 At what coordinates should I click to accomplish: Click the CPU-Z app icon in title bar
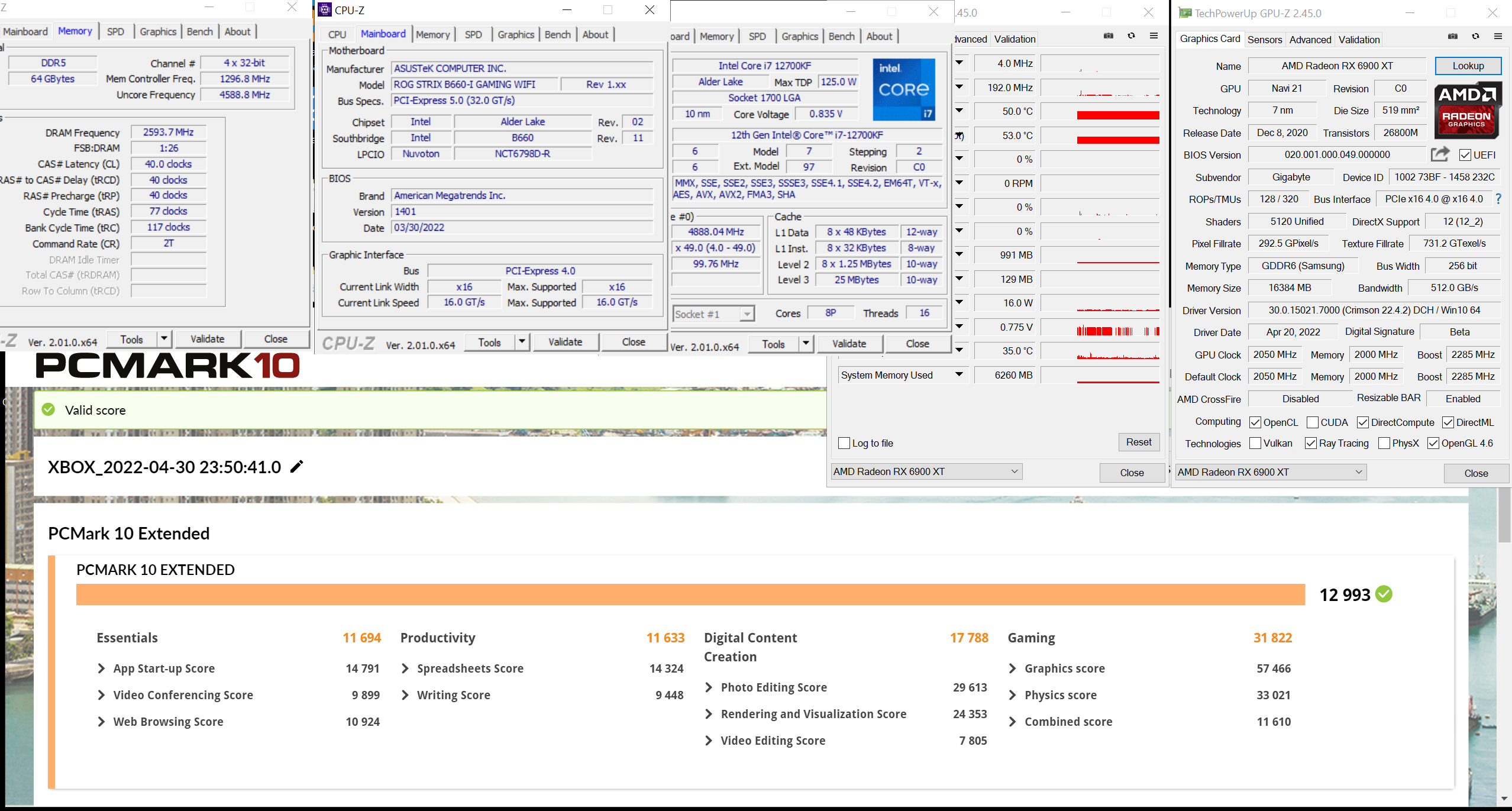(325, 9)
